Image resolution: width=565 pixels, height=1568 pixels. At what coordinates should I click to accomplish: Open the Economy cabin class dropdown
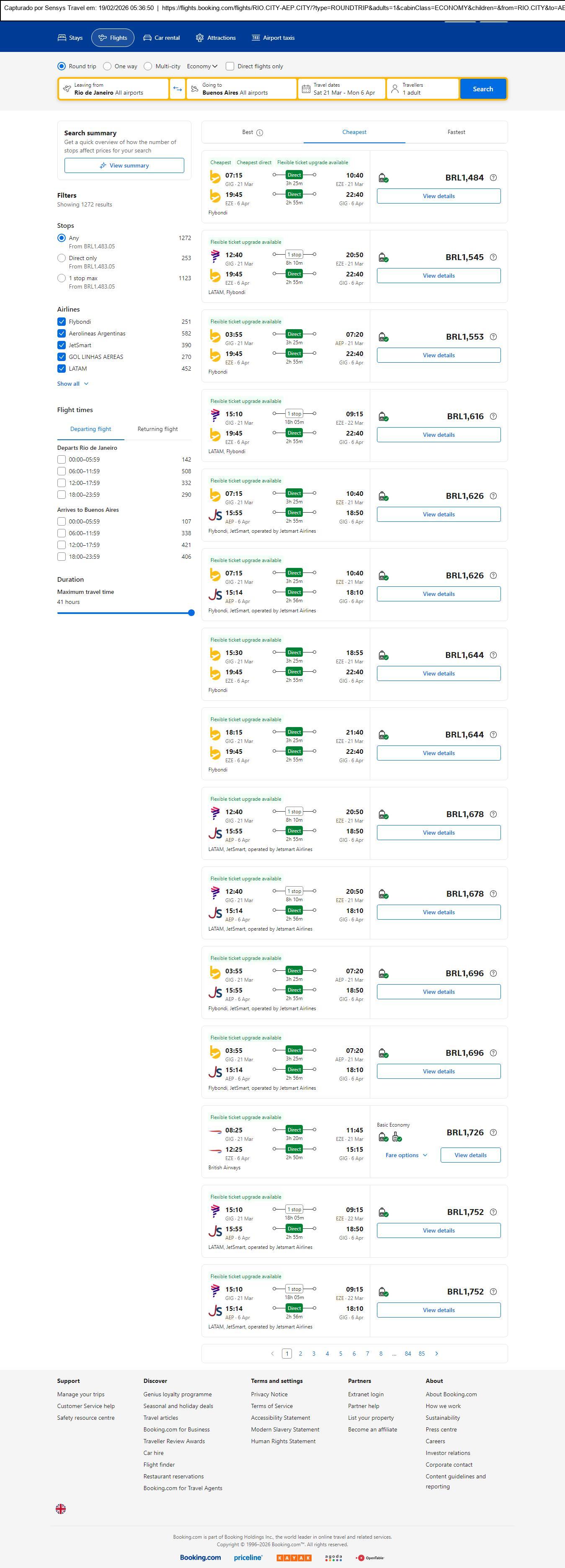pos(202,66)
